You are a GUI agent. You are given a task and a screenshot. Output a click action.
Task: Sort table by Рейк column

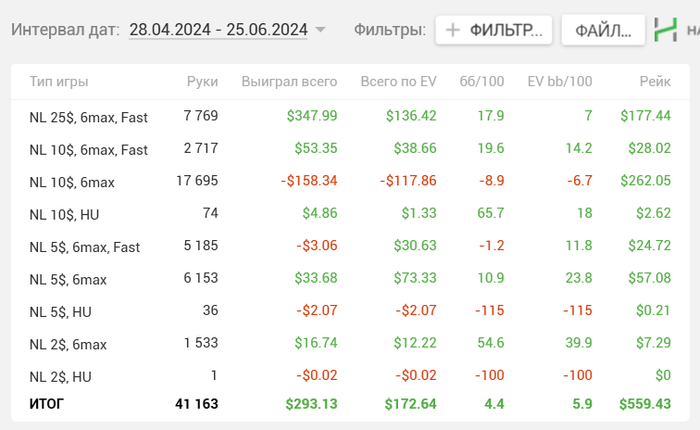point(655,81)
